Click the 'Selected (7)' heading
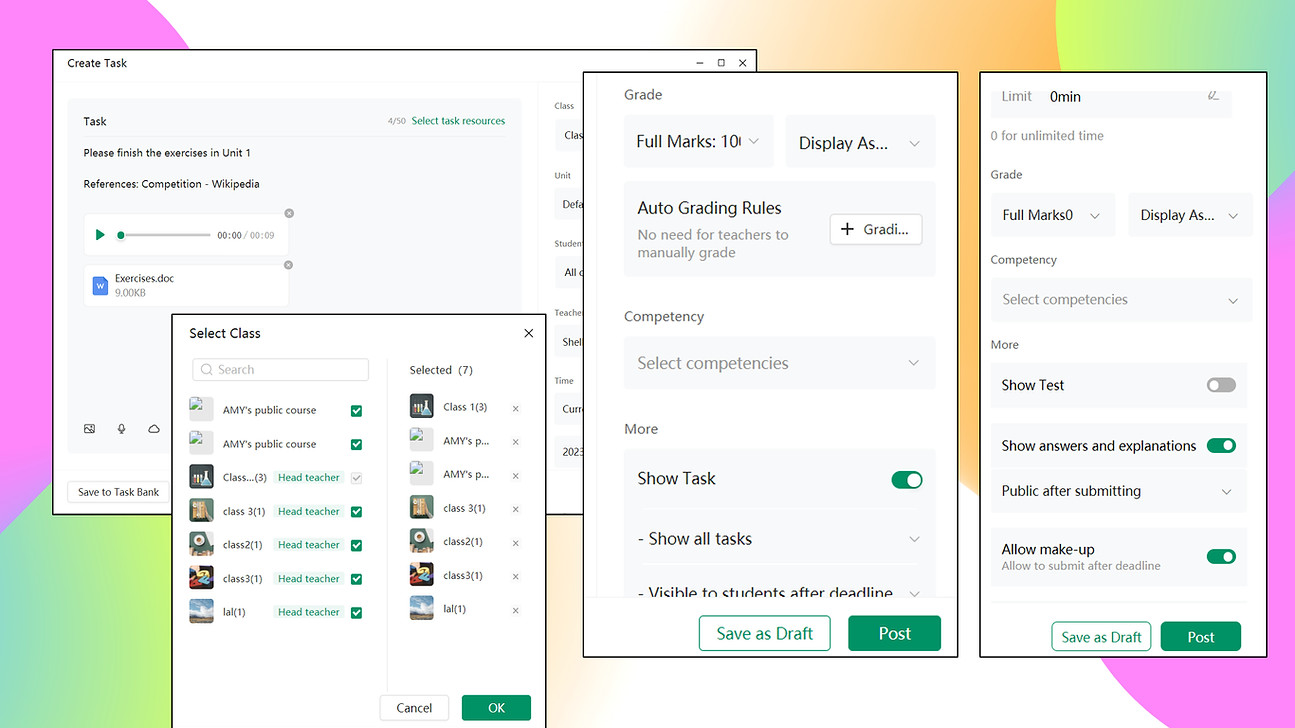1295x728 pixels. coord(441,370)
